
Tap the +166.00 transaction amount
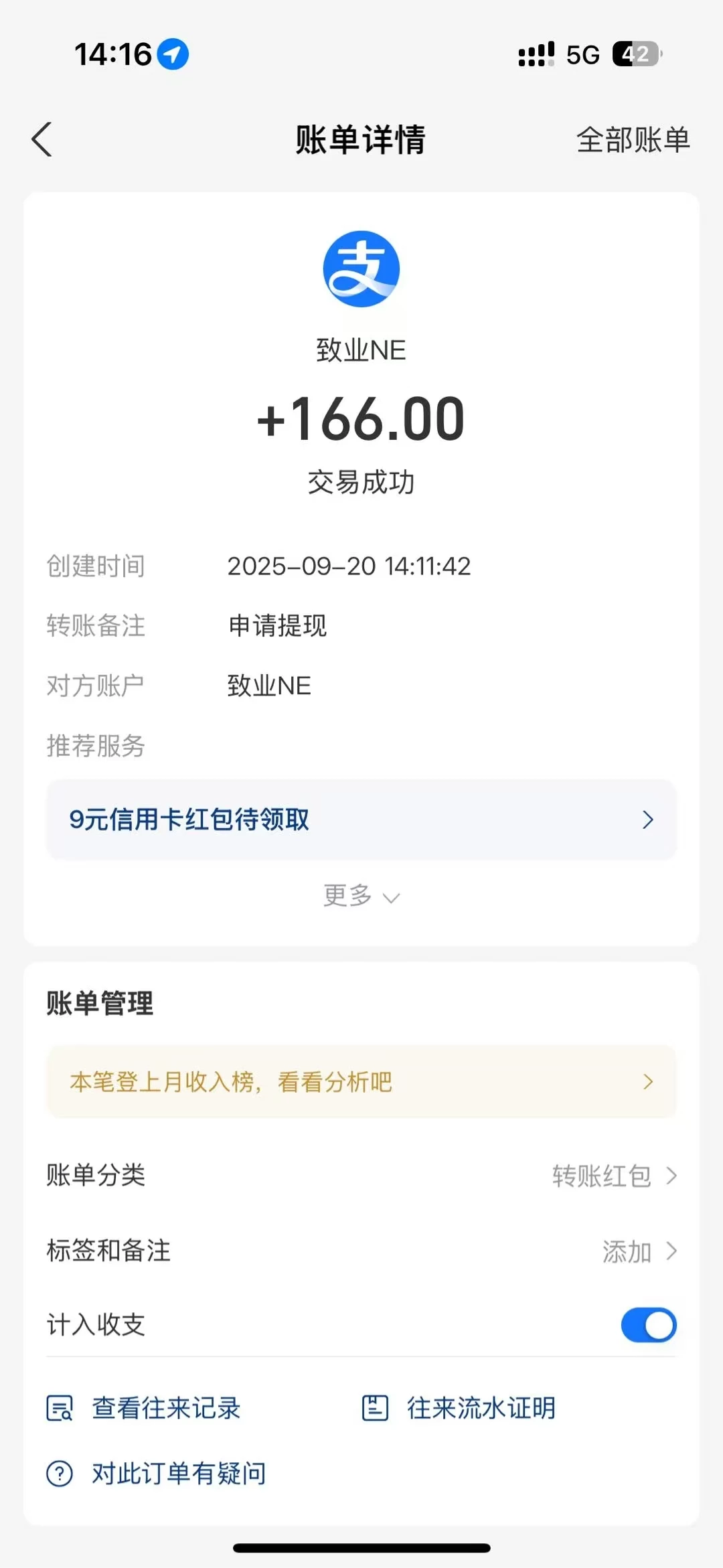pyautogui.click(x=361, y=420)
